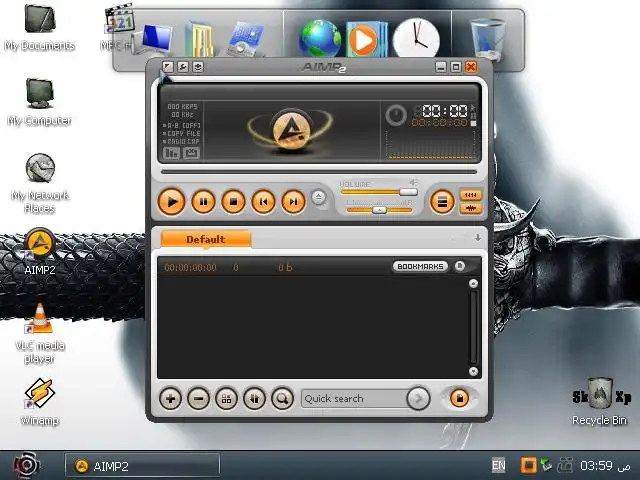Select the Default playlist tab
Viewport: 640px width, 480px height.
pos(206,239)
